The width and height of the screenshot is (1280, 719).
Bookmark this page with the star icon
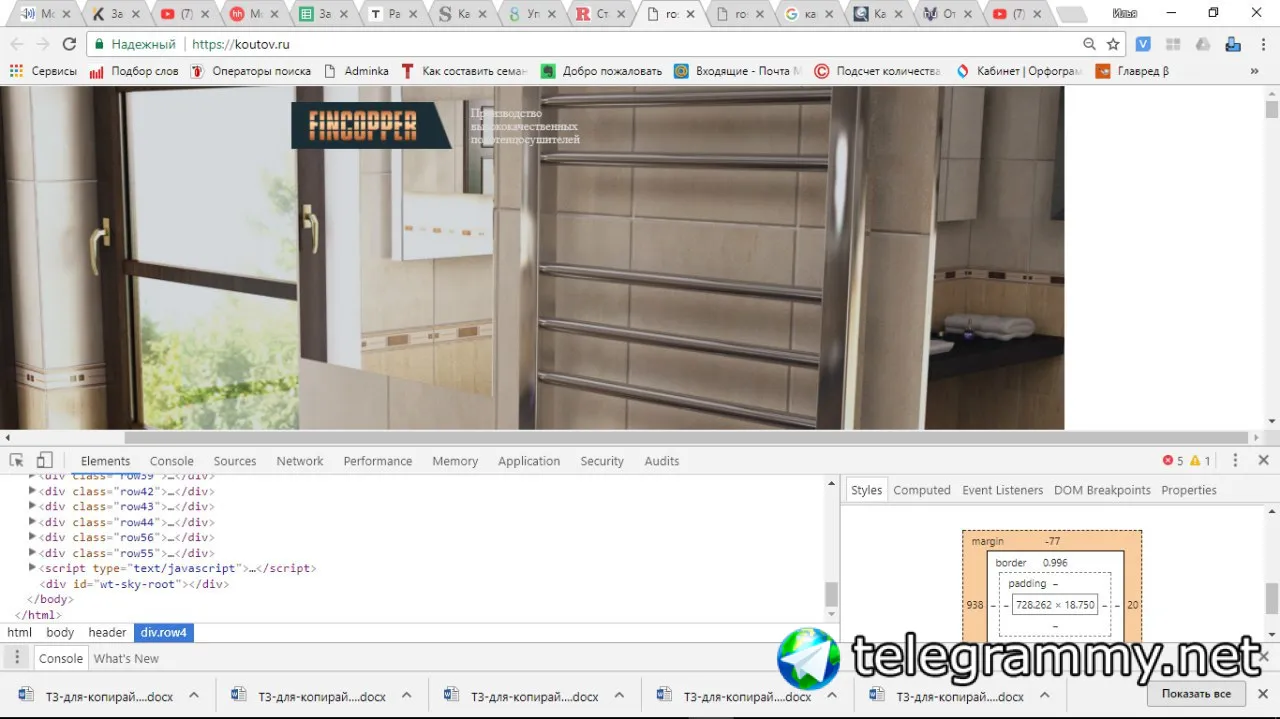pos(1113,44)
